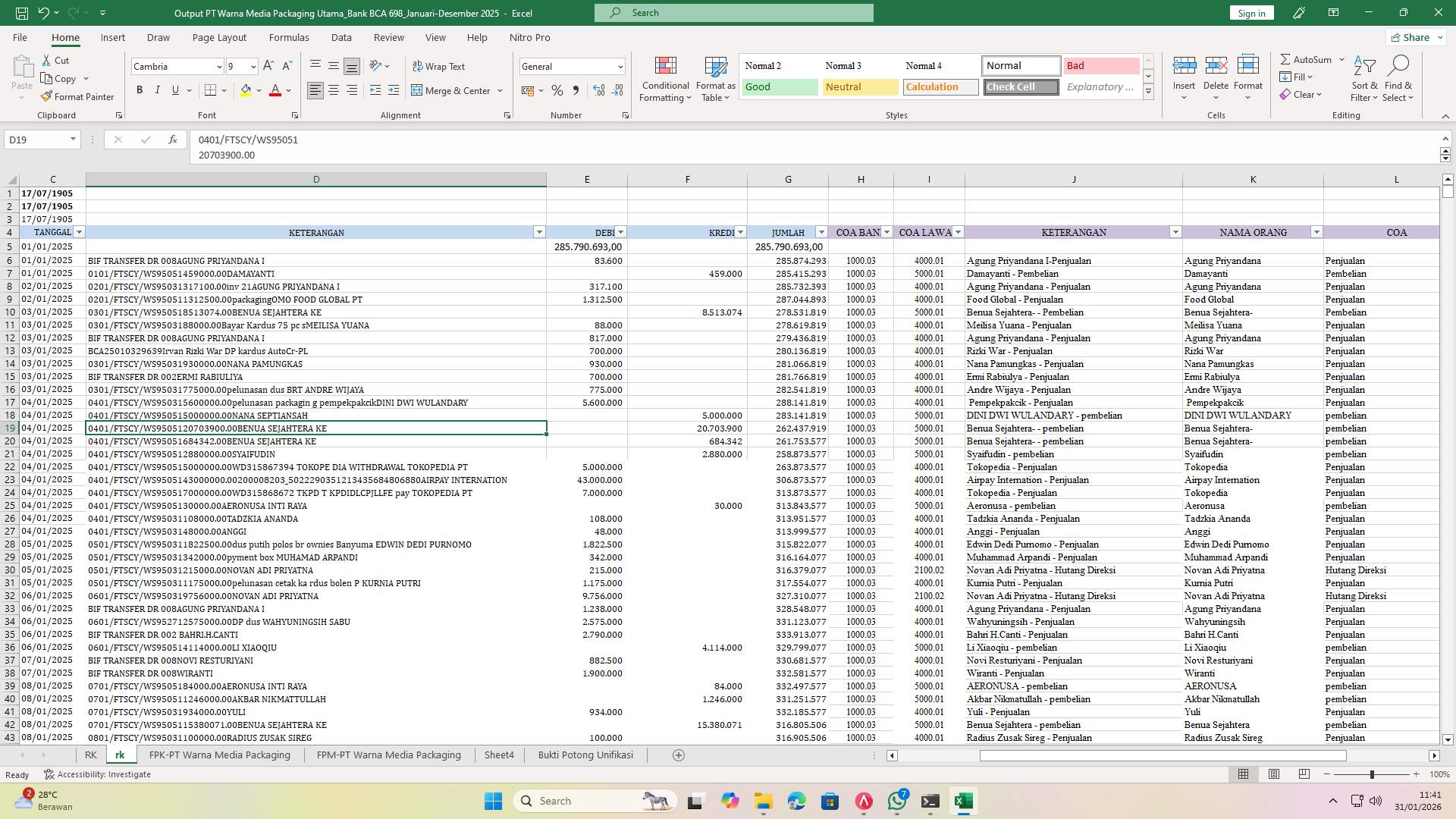Screen dimensions: 1456x819
Task: Open Sort & Filter tool
Action: coord(1363,78)
